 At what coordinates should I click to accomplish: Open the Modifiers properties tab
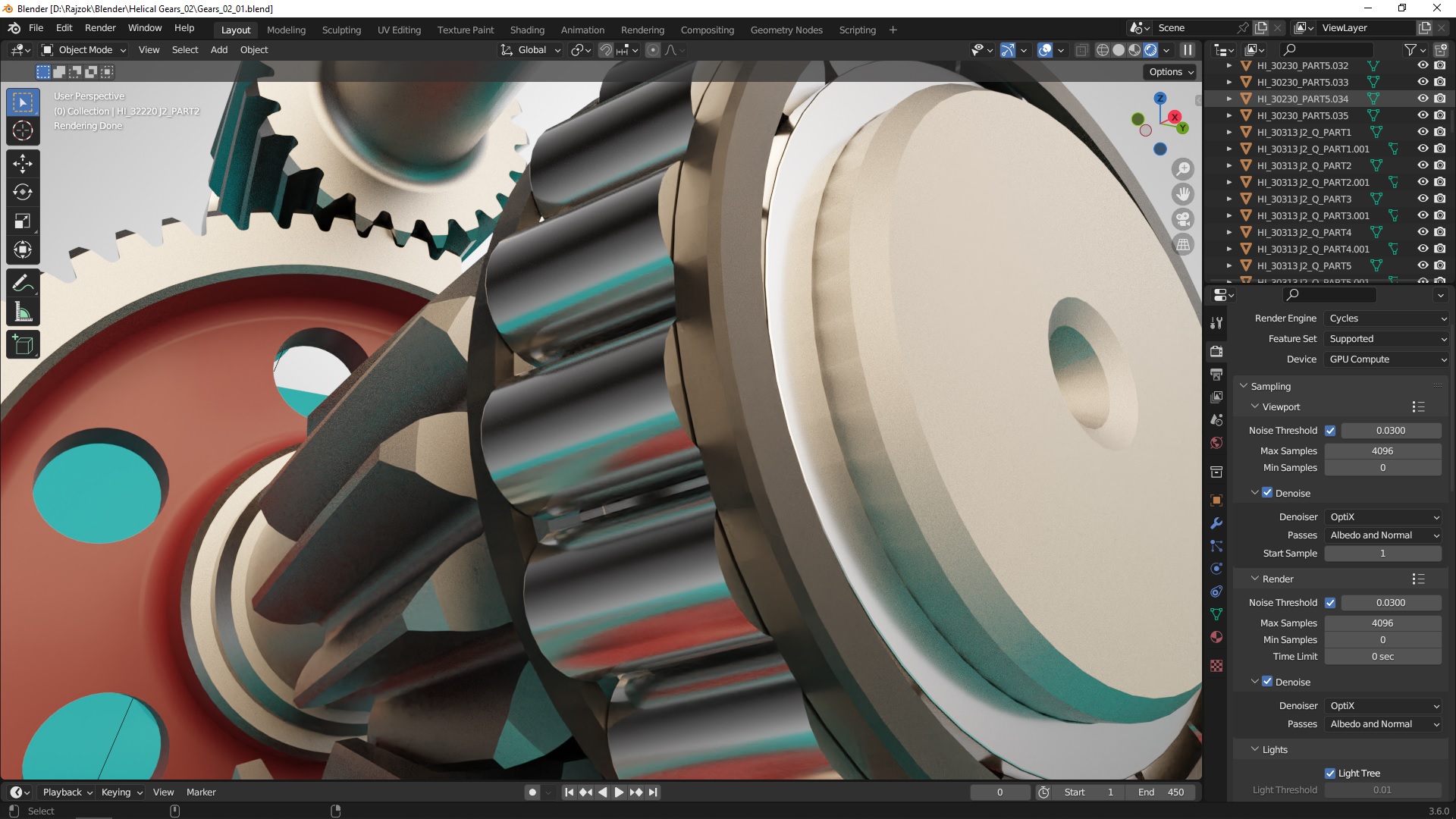(1216, 523)
